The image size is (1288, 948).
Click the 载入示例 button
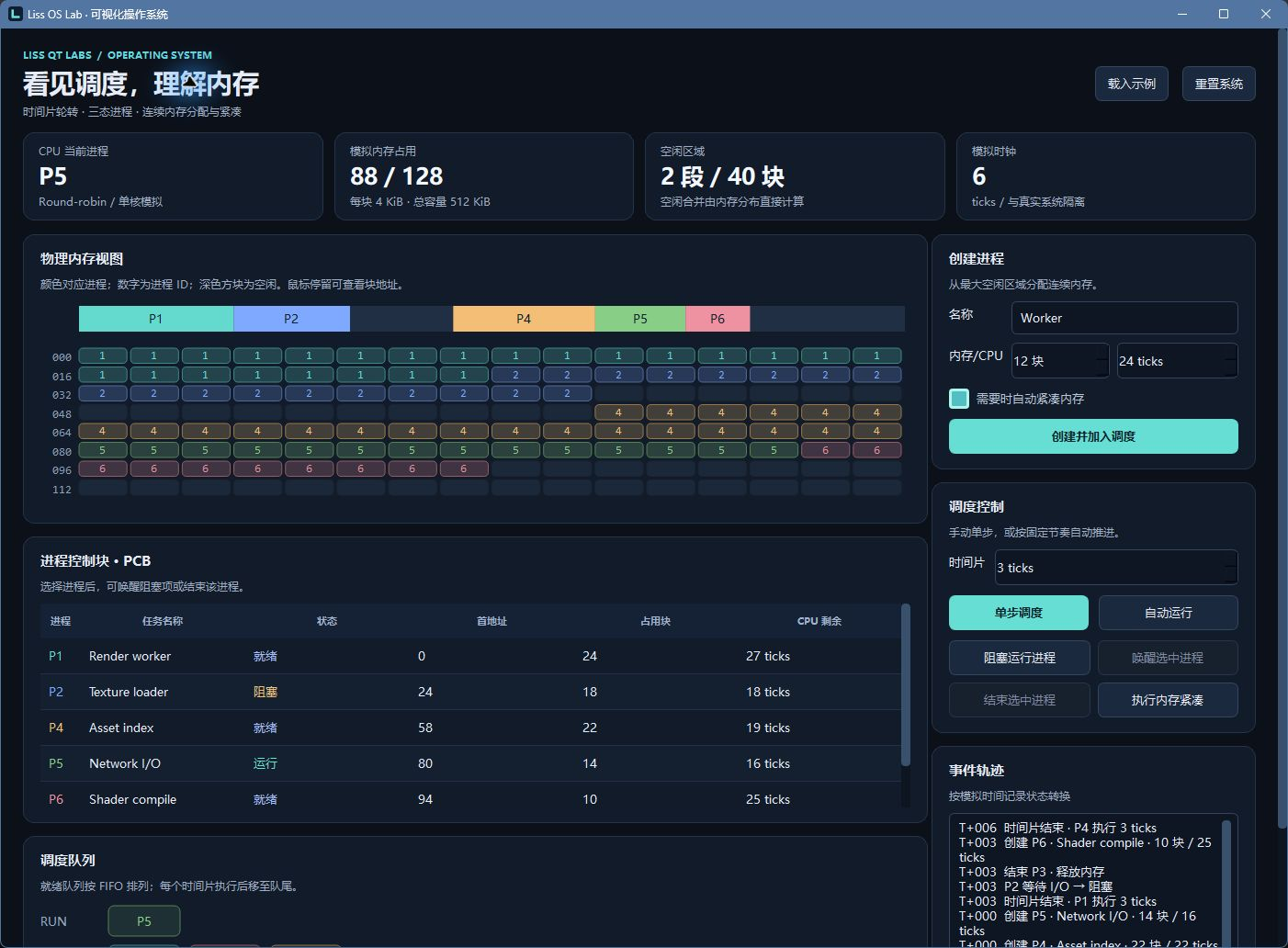click(1132, 84)
